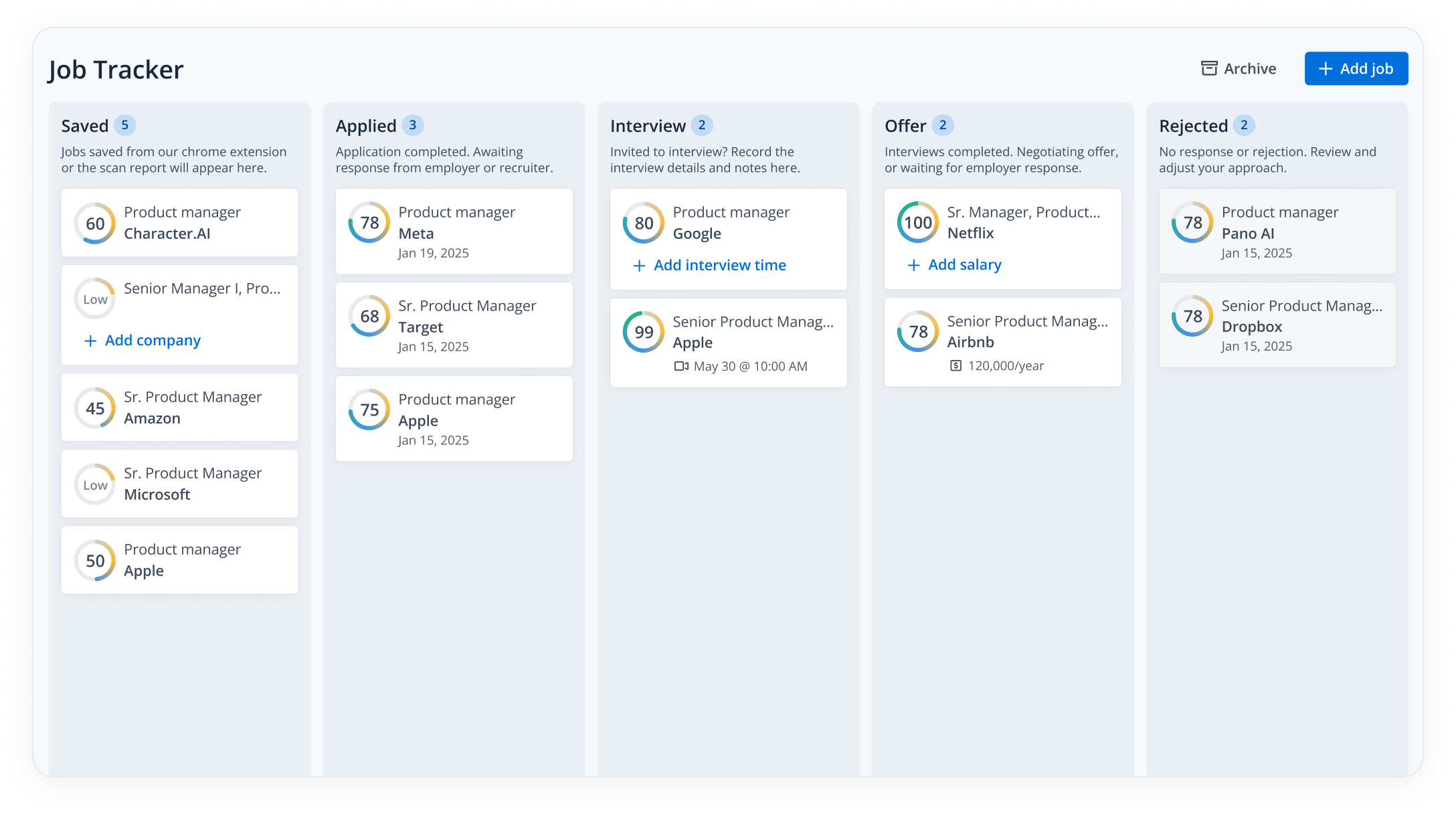The image size is (1456, 815).
Task: Click the 60 score ring for Character.AI
Action: click(x=95, y=223)
